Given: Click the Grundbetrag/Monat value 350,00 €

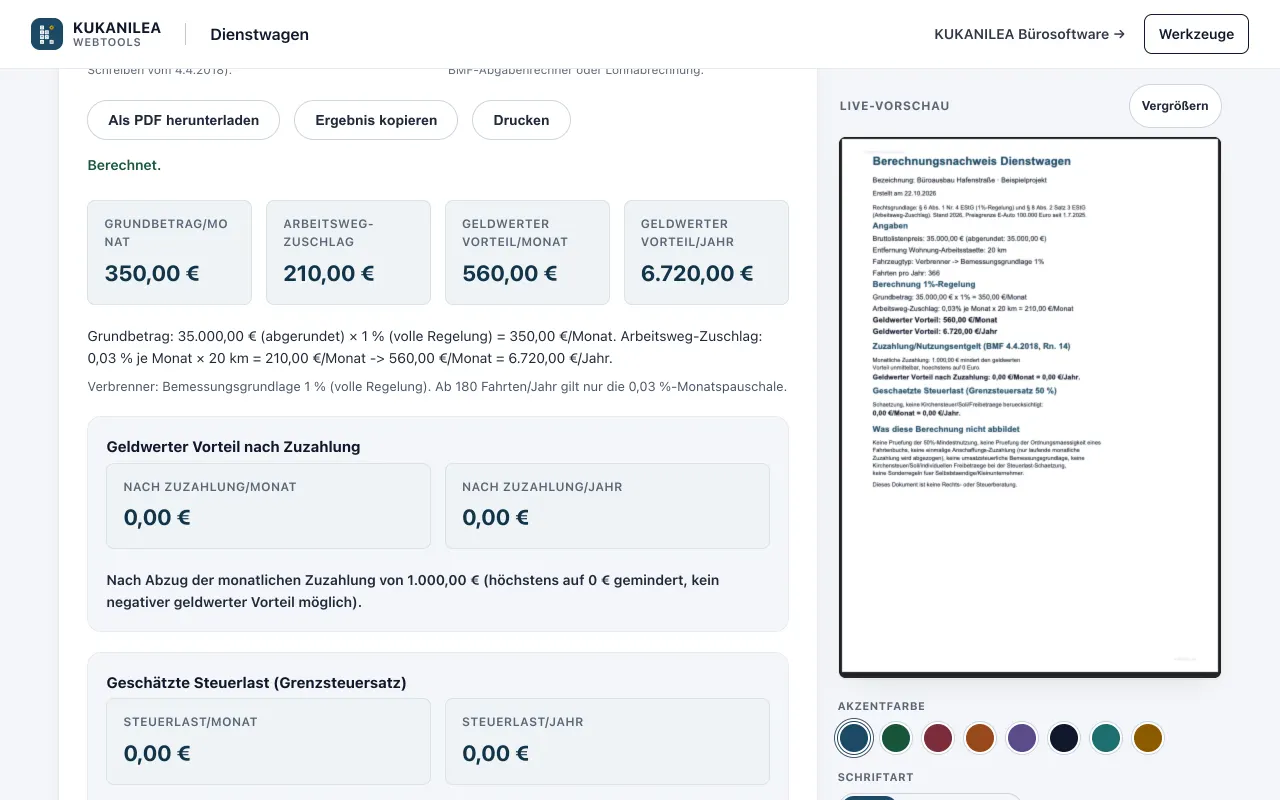Looking at the screenshot, I should point(151,273).
